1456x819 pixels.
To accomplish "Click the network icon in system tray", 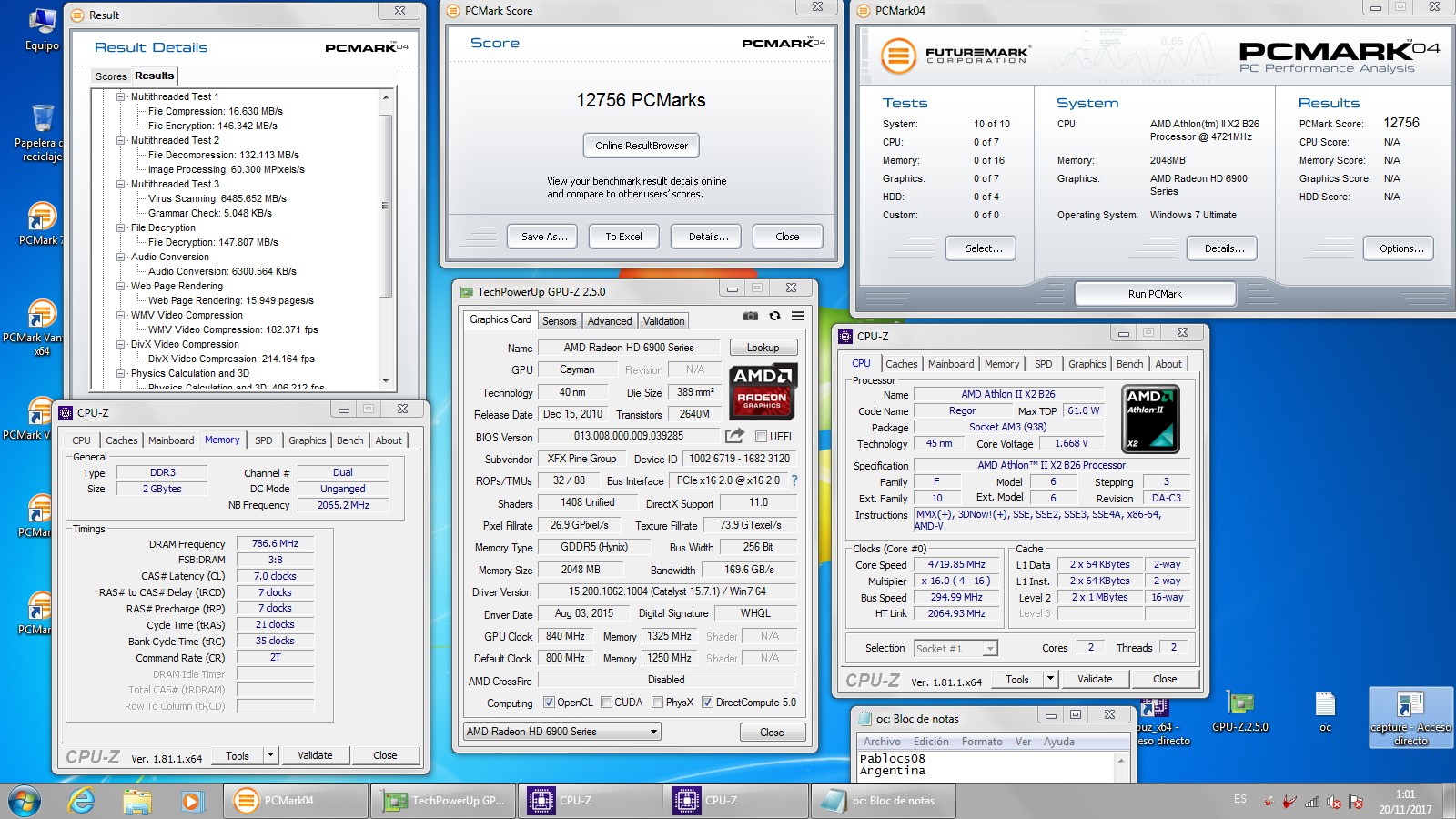I will [x=1311, y=802].
